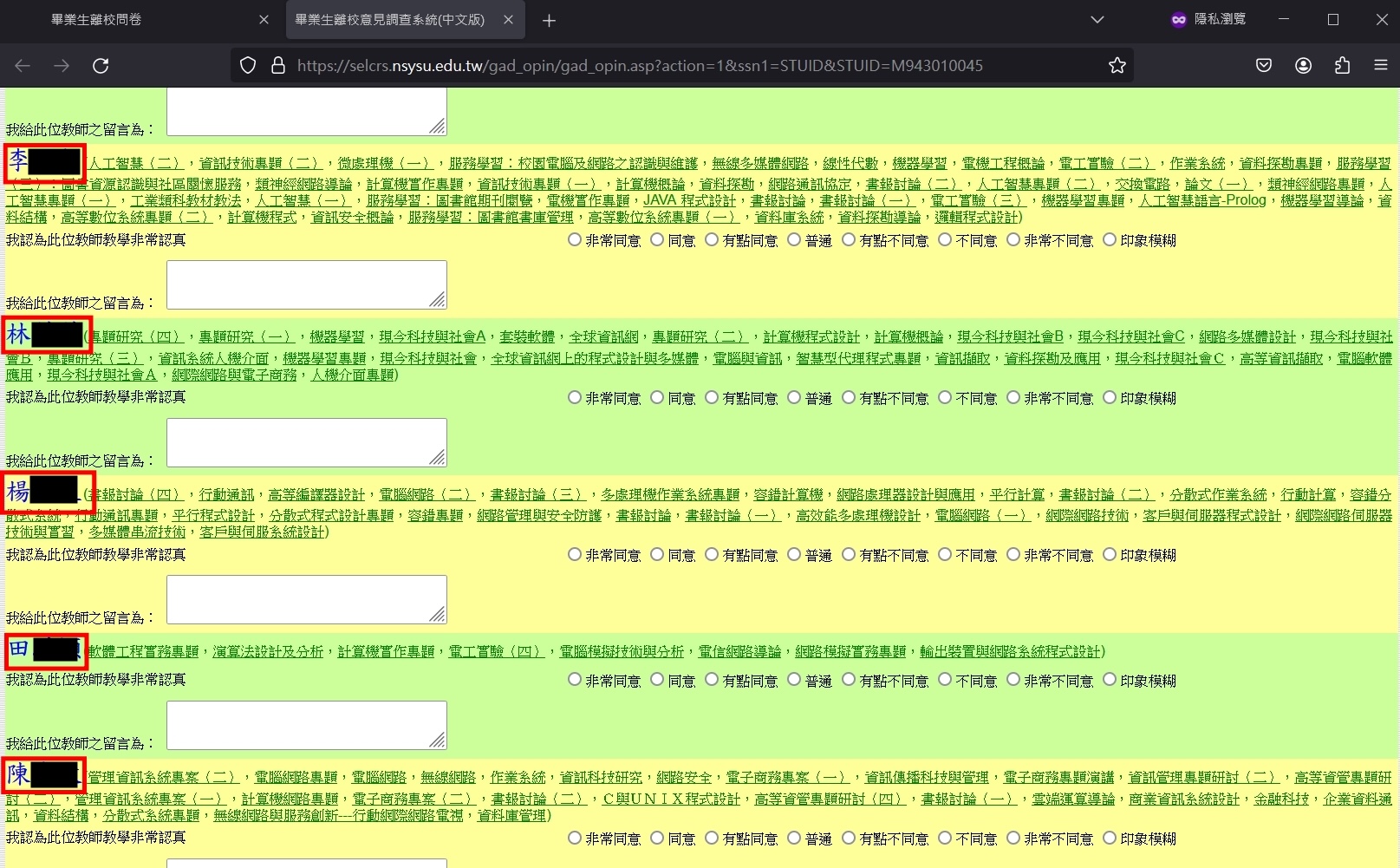The width and height of the screenshot is (1400, 868).
Task: Reload the current page
Action: coord(101,66)
